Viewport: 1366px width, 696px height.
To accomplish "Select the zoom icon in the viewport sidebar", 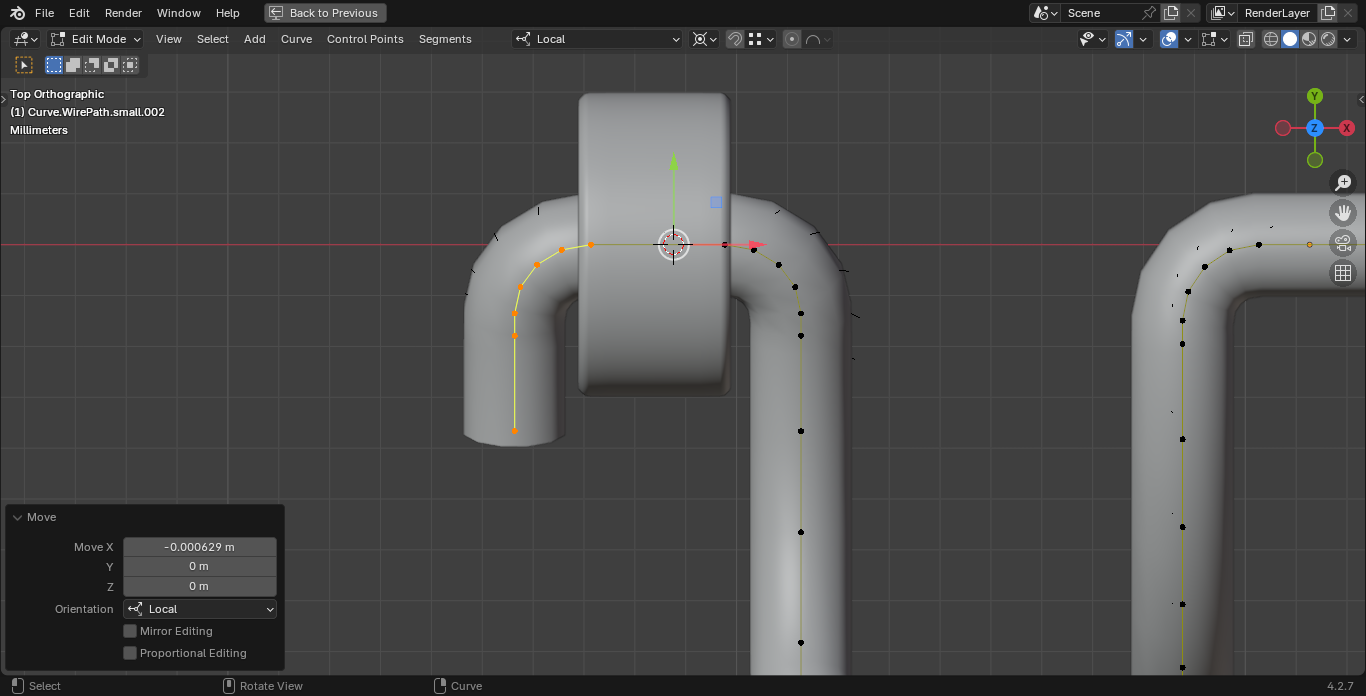I will click(x=1343, y=182).
